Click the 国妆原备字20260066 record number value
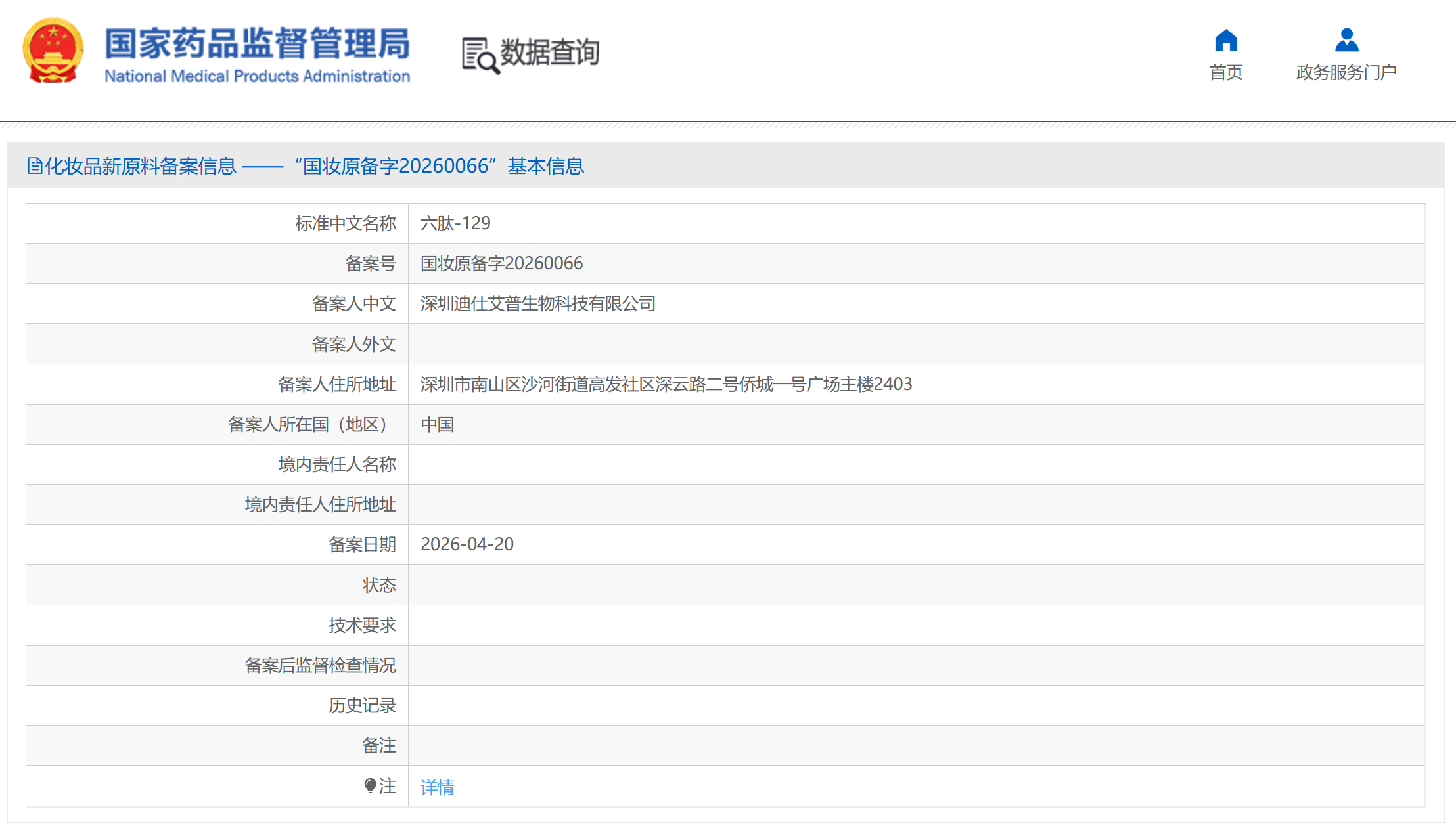The image size is (1456, 832). pos(501,263)
